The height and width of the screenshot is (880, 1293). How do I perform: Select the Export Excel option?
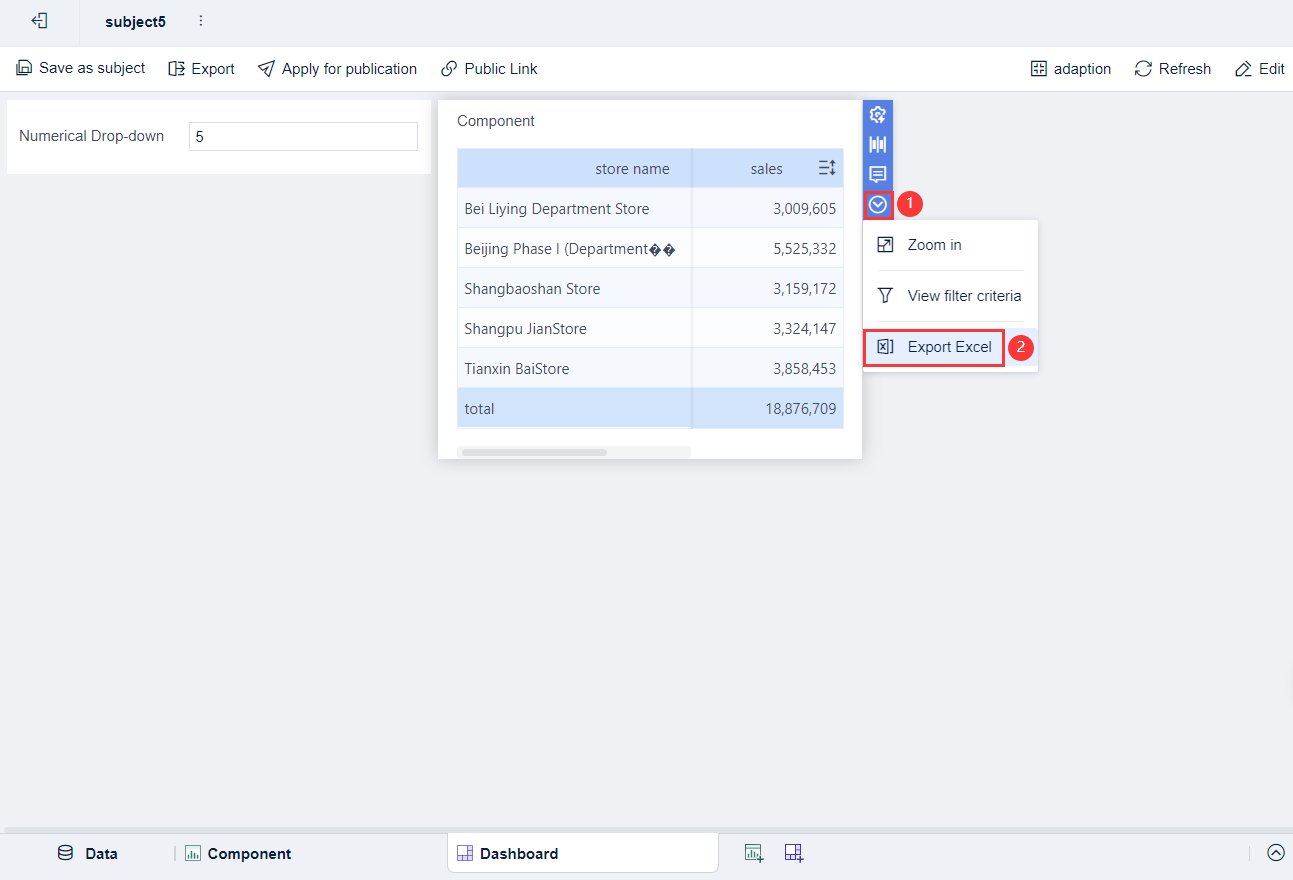tap(934, 347)
